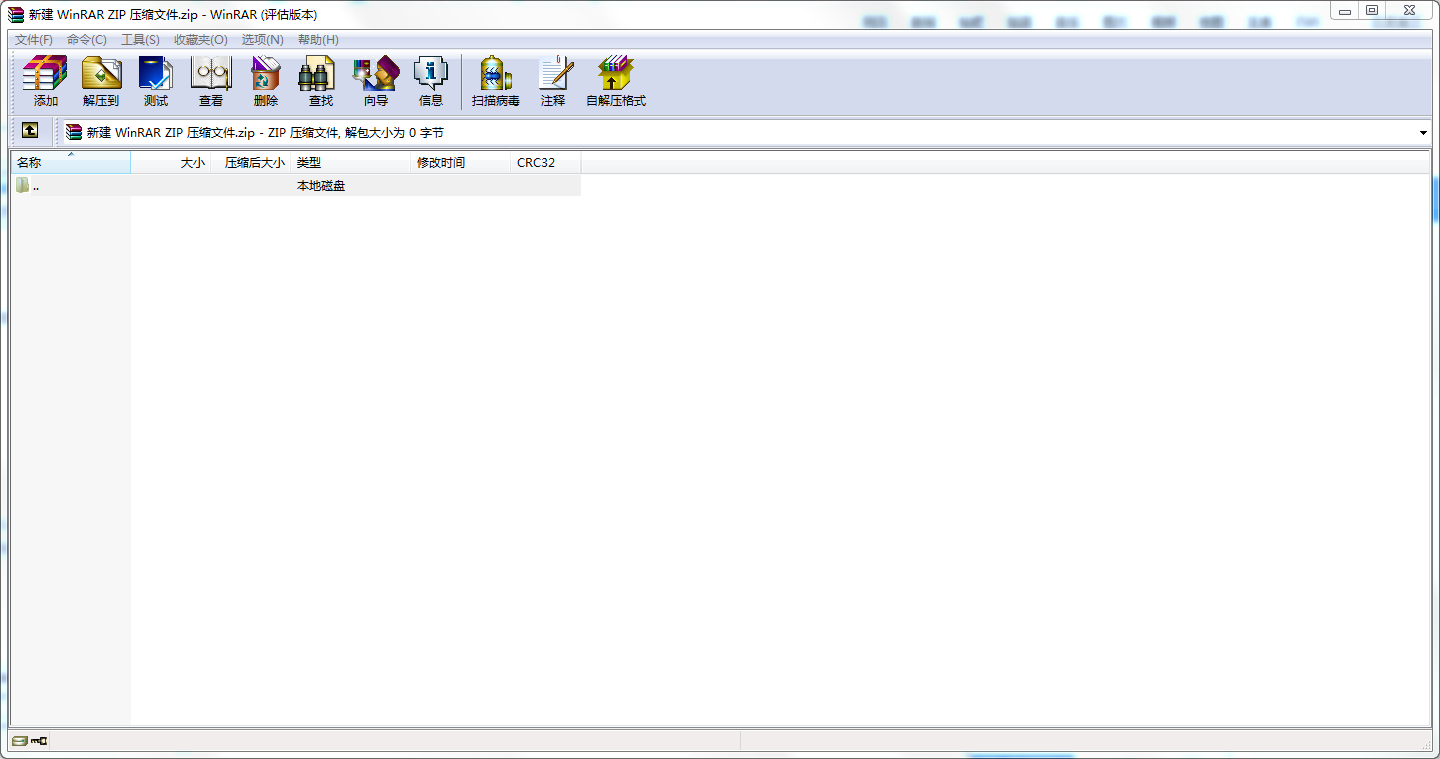
Task: Launch the 向导 (Wizard) tool
Action: 376,81
